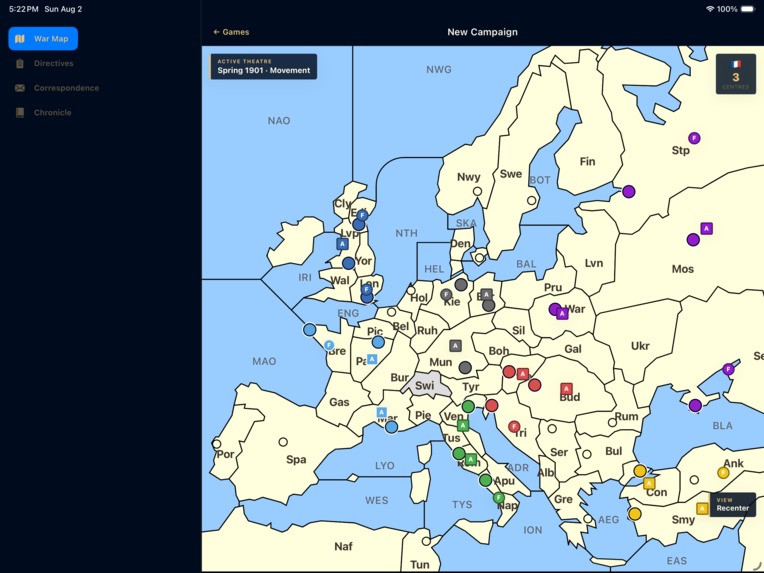Open the Directives sidebar item
Screen dimensions: 764x573
click(x=43, y=63)
